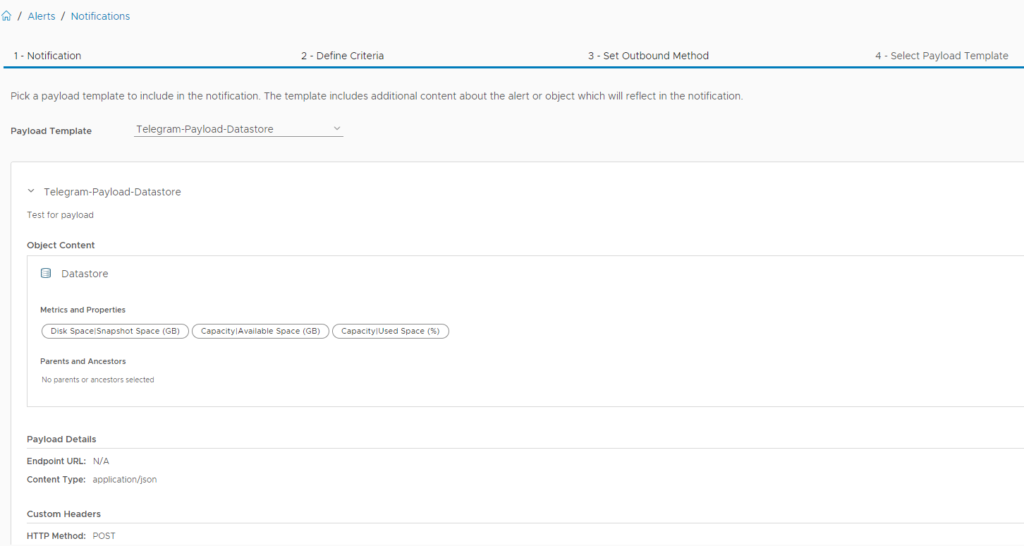Open step 3 - Set Outbound Method
1024x546 pixels.
coord(648,56)
